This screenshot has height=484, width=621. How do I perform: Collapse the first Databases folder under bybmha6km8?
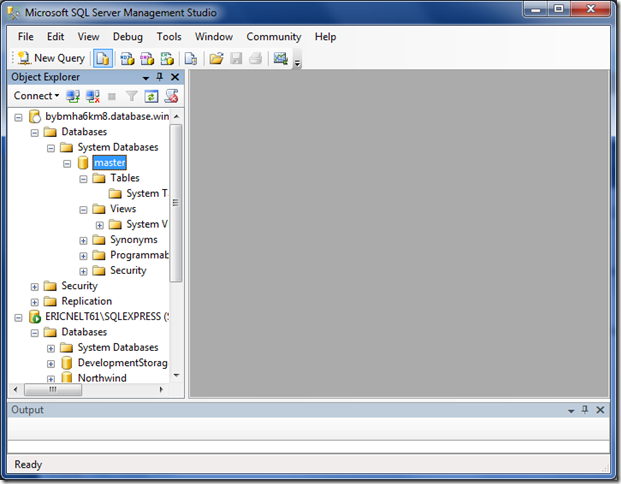pyautogui.click(x=34, y=133)
